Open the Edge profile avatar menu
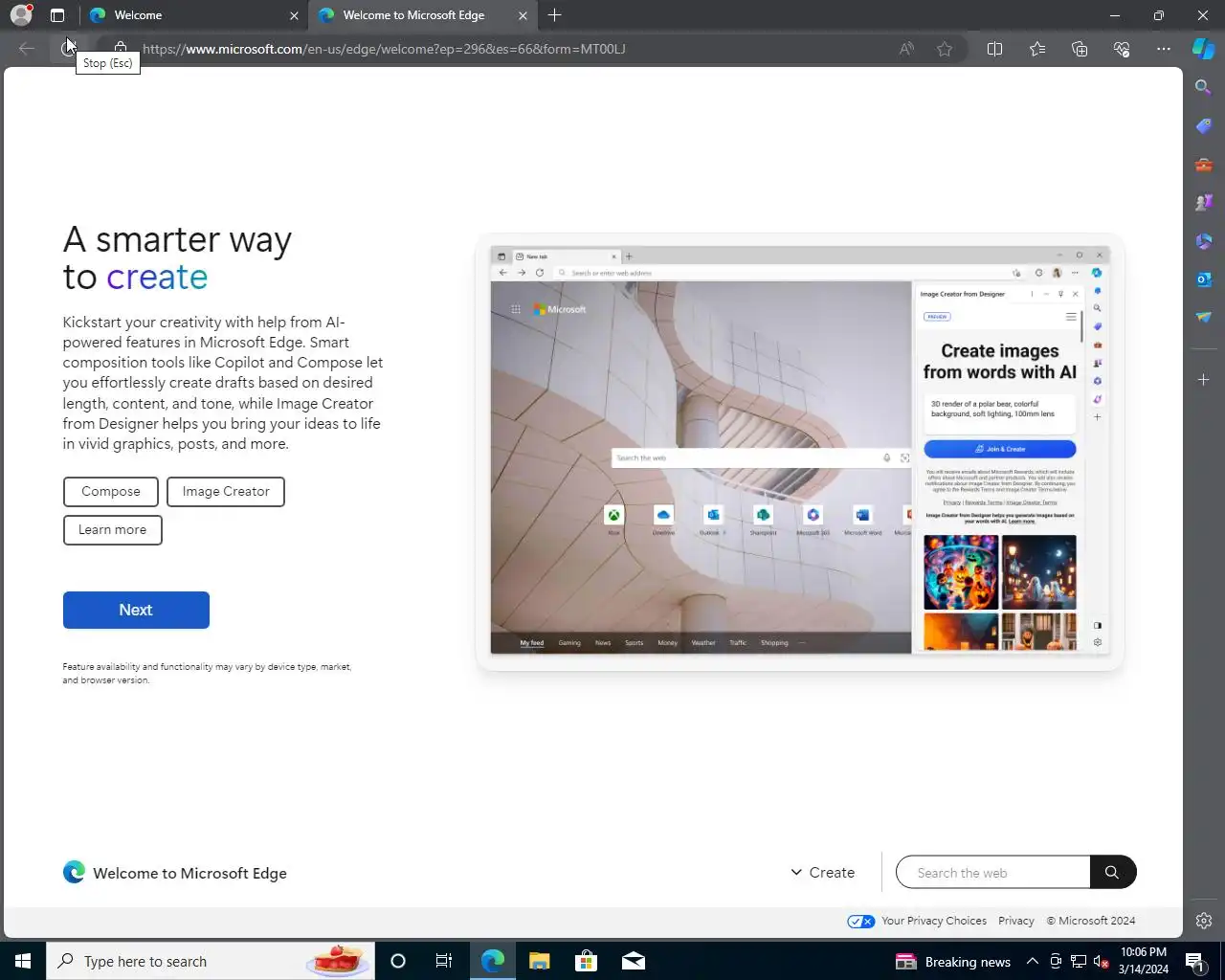This screenshot has width=1225, height=980. tap(21, 15)
